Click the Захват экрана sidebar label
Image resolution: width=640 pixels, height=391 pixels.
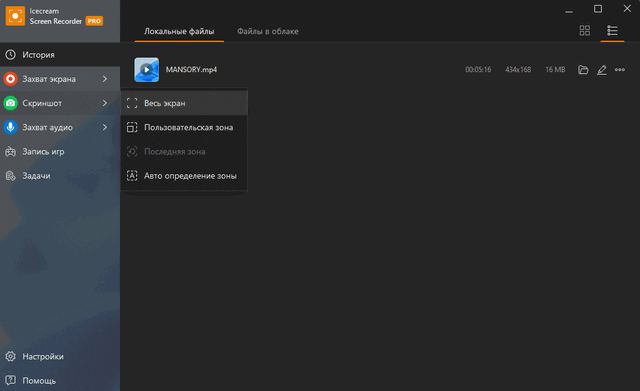pos(49,79)
